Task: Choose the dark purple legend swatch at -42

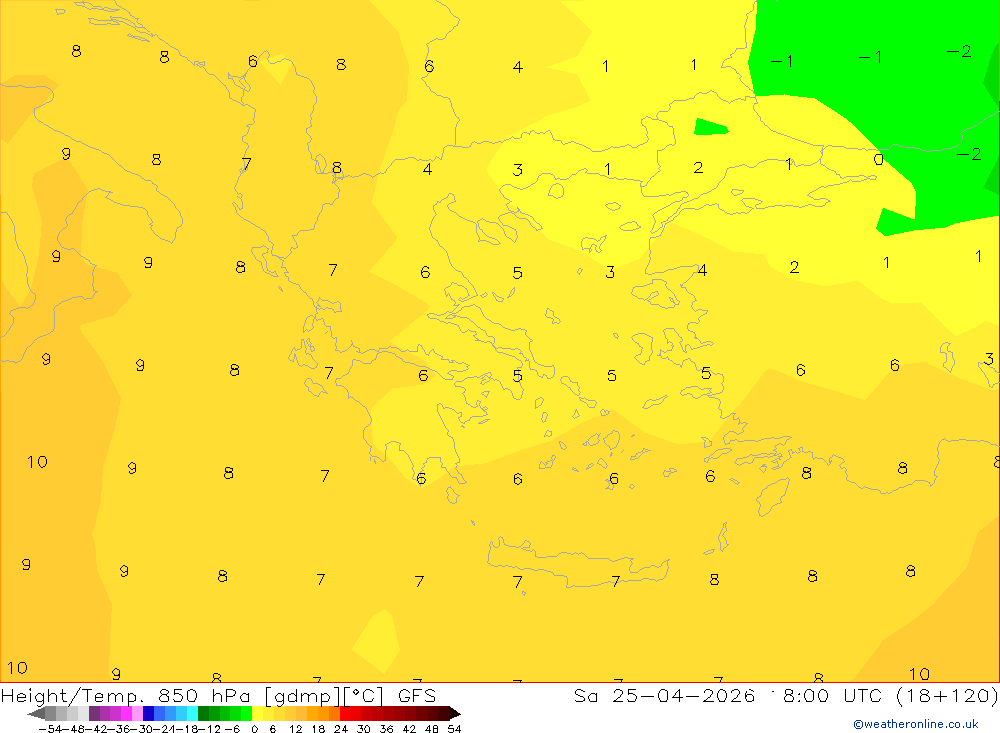Action: click(x=94, y=713)
